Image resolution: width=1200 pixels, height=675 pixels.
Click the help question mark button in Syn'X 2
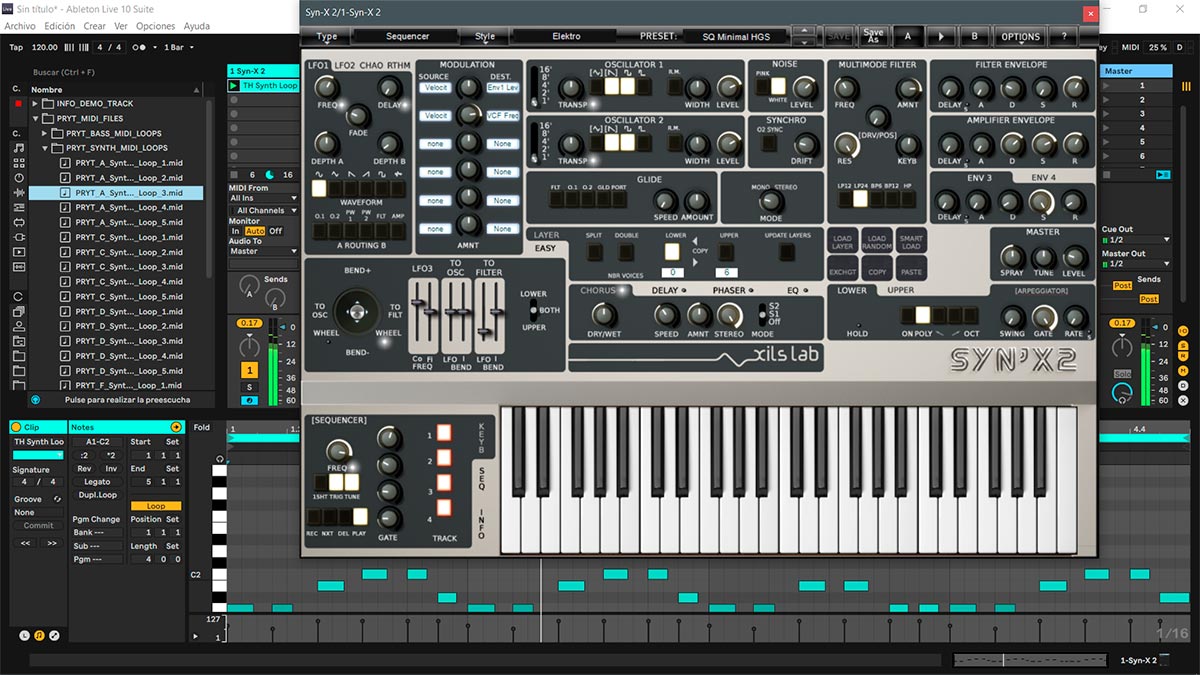pyautogui.click(x=1063, y=36)
